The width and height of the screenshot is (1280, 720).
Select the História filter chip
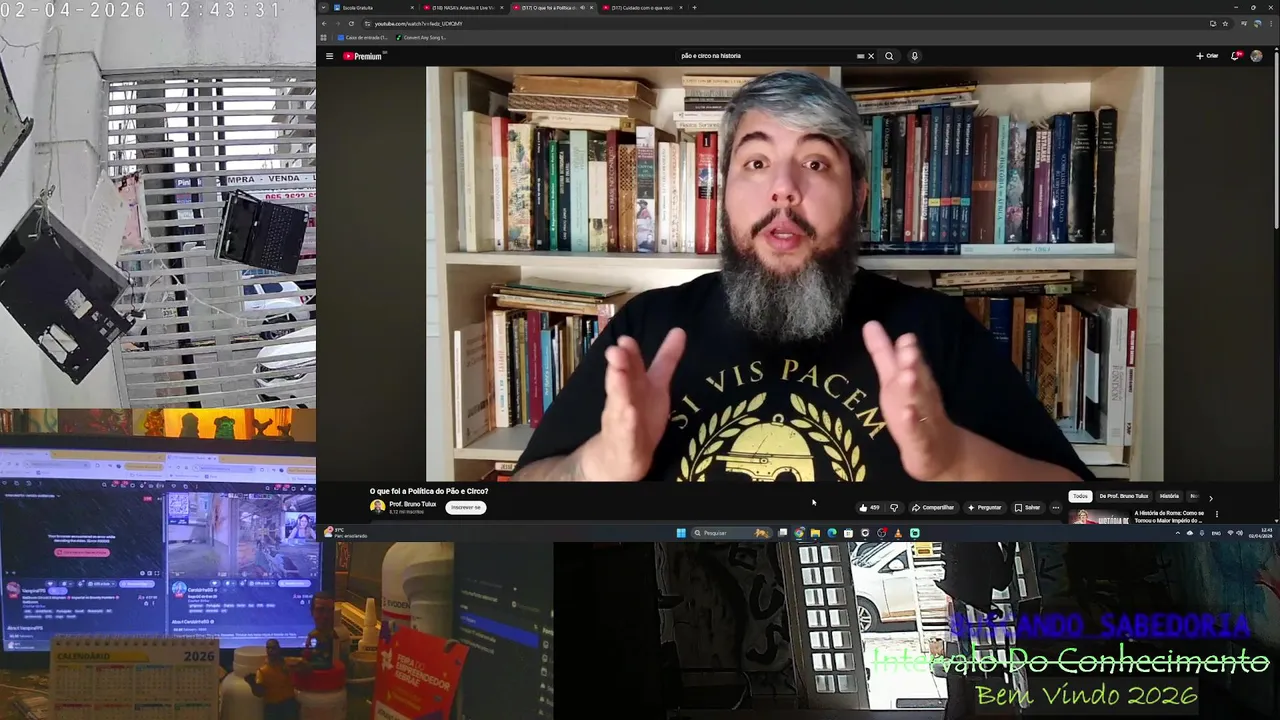(1169, 496)
